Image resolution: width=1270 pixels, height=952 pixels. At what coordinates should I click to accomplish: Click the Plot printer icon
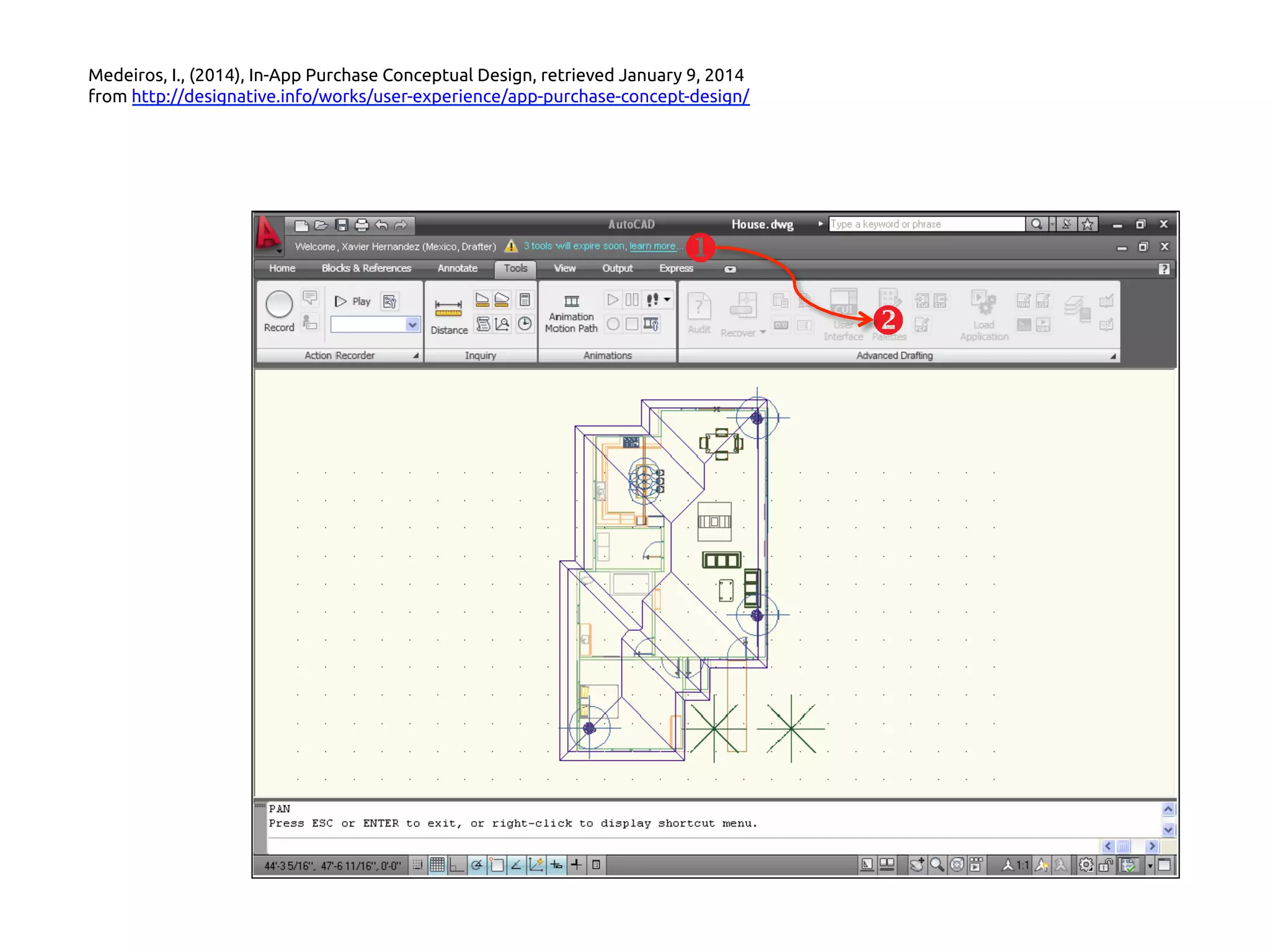[362, 225]
